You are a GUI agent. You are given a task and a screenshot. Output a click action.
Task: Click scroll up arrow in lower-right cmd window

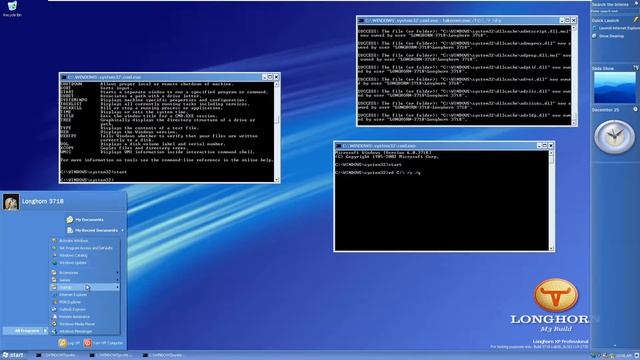(x=551, y=153)
